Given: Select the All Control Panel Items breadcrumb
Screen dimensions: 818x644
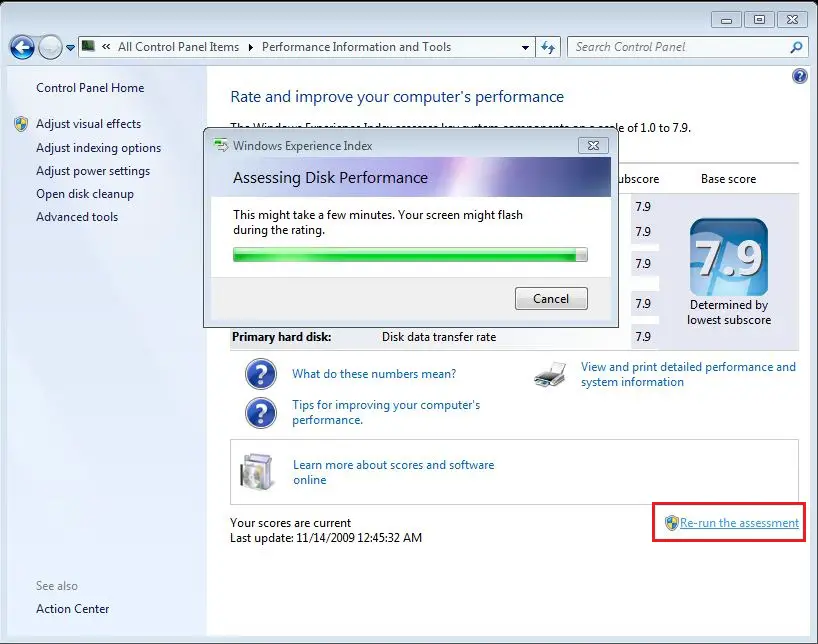Looking at the screenshot, I should click(x=178, y=47).
